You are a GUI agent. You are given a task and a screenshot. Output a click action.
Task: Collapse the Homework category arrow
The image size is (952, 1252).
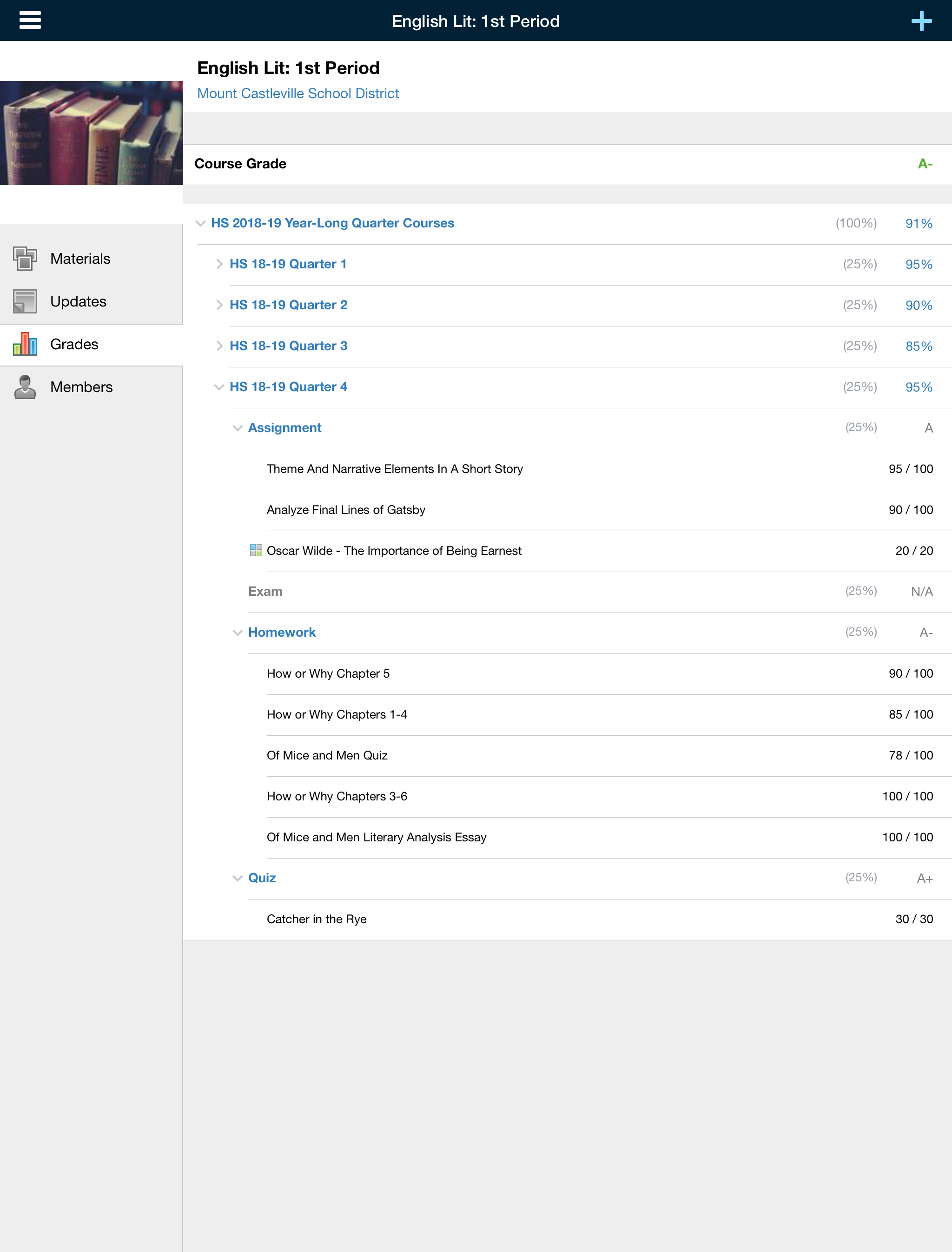(238, 633)
